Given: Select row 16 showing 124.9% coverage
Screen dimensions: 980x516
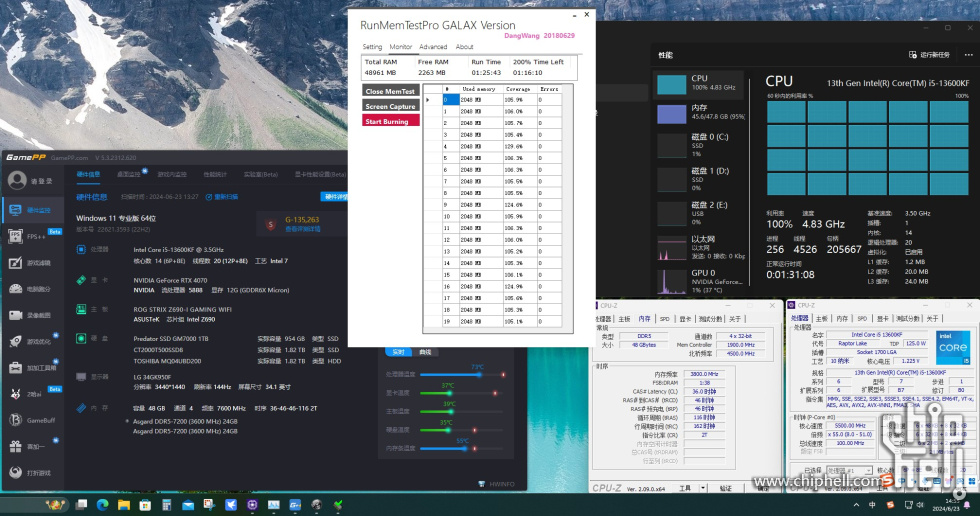Looking at the screenshot, I should point(492,286).
